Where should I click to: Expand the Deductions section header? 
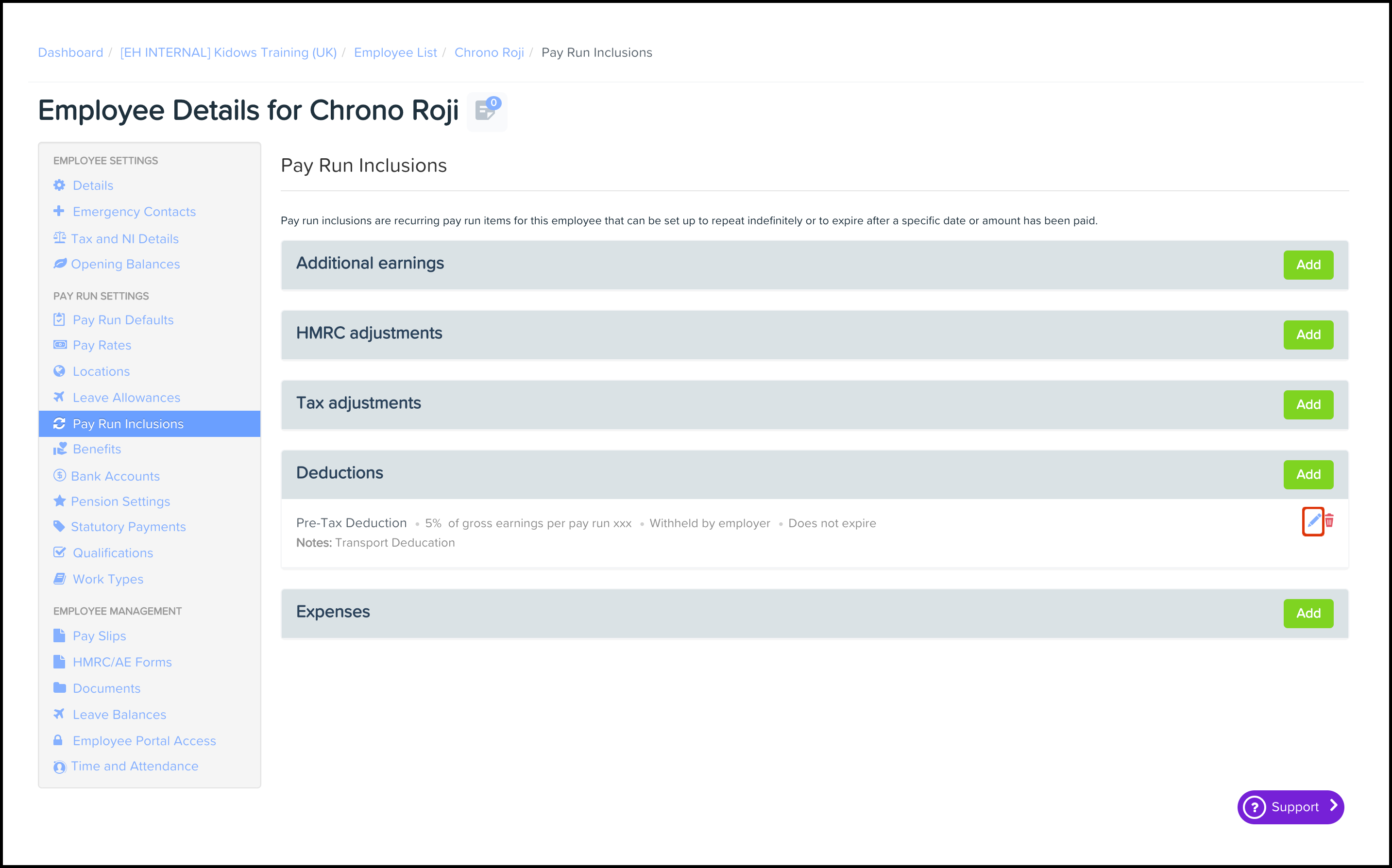tap(340, 473)
